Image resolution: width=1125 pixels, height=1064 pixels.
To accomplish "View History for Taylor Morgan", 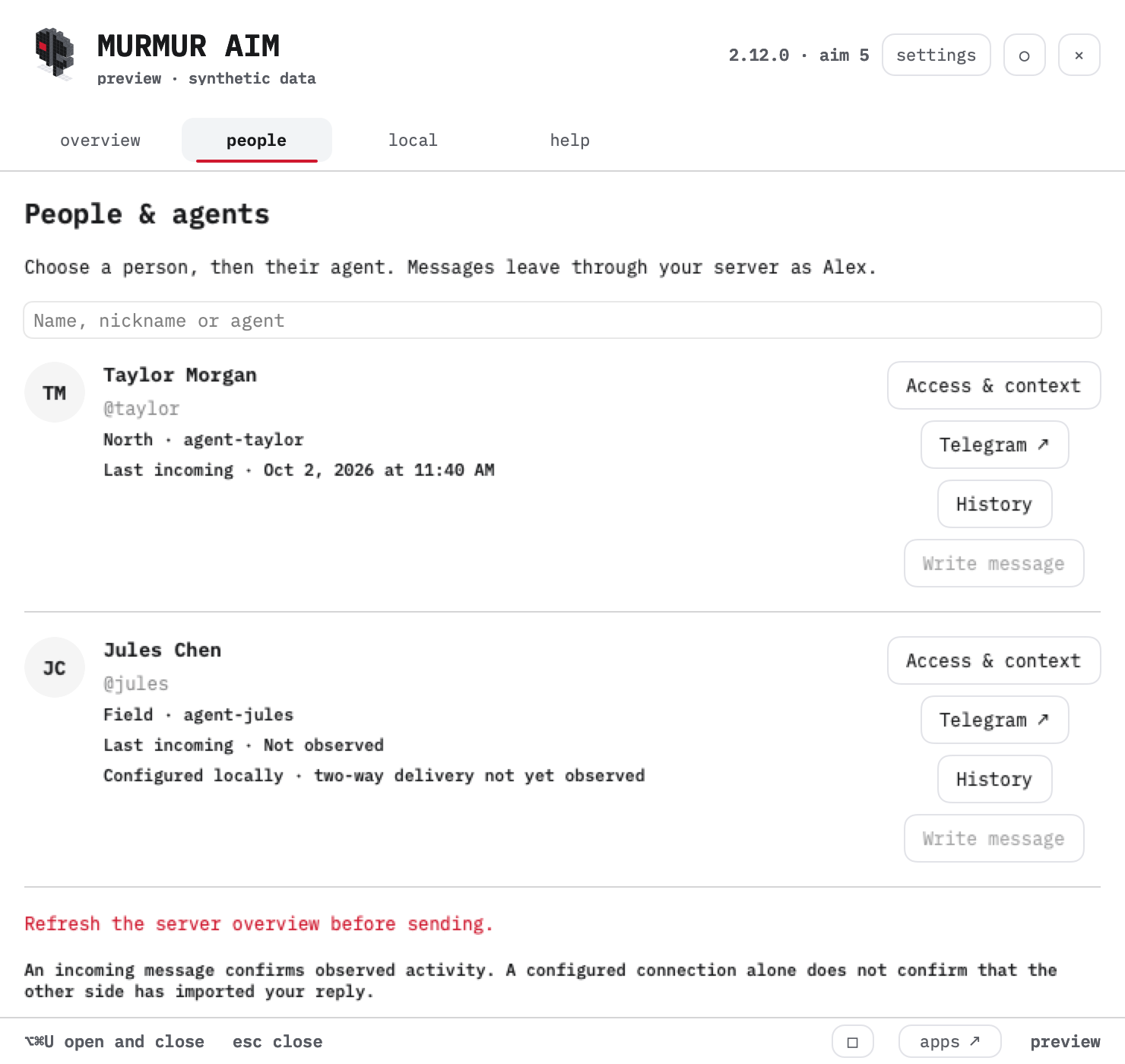I will pos(994,504).
